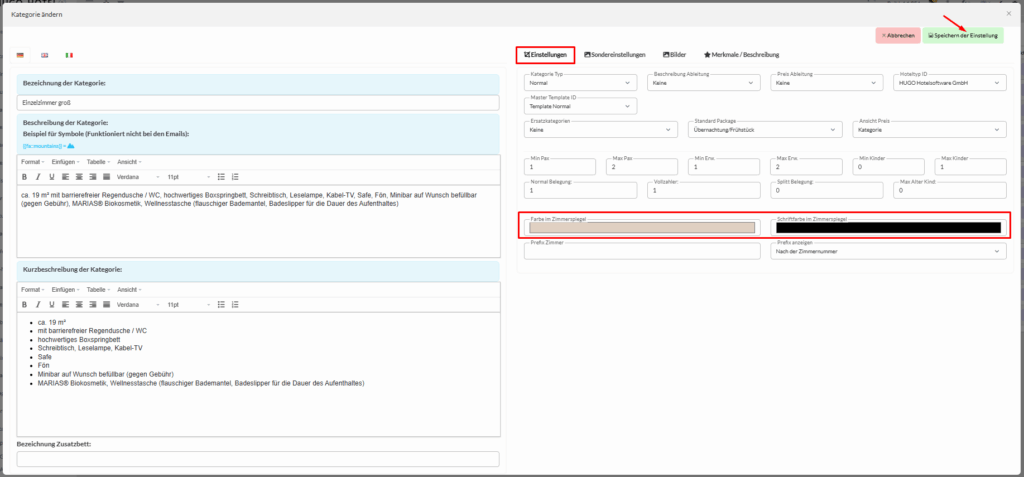Expand the Standard Package dropdown
The width and height of the screenshot is (1024, 477).
coord(767,129)
